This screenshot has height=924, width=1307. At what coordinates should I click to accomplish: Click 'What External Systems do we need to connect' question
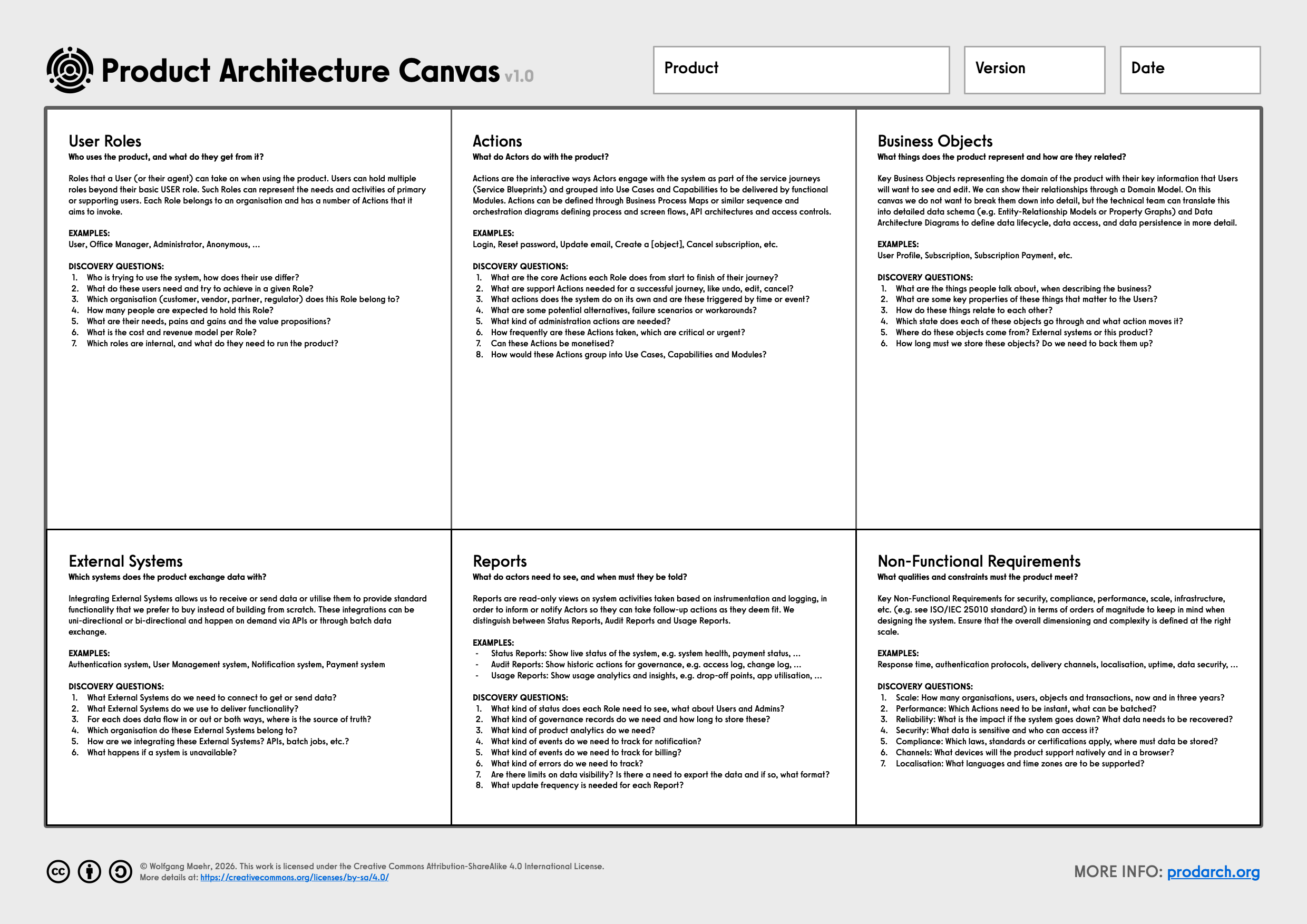211,698
